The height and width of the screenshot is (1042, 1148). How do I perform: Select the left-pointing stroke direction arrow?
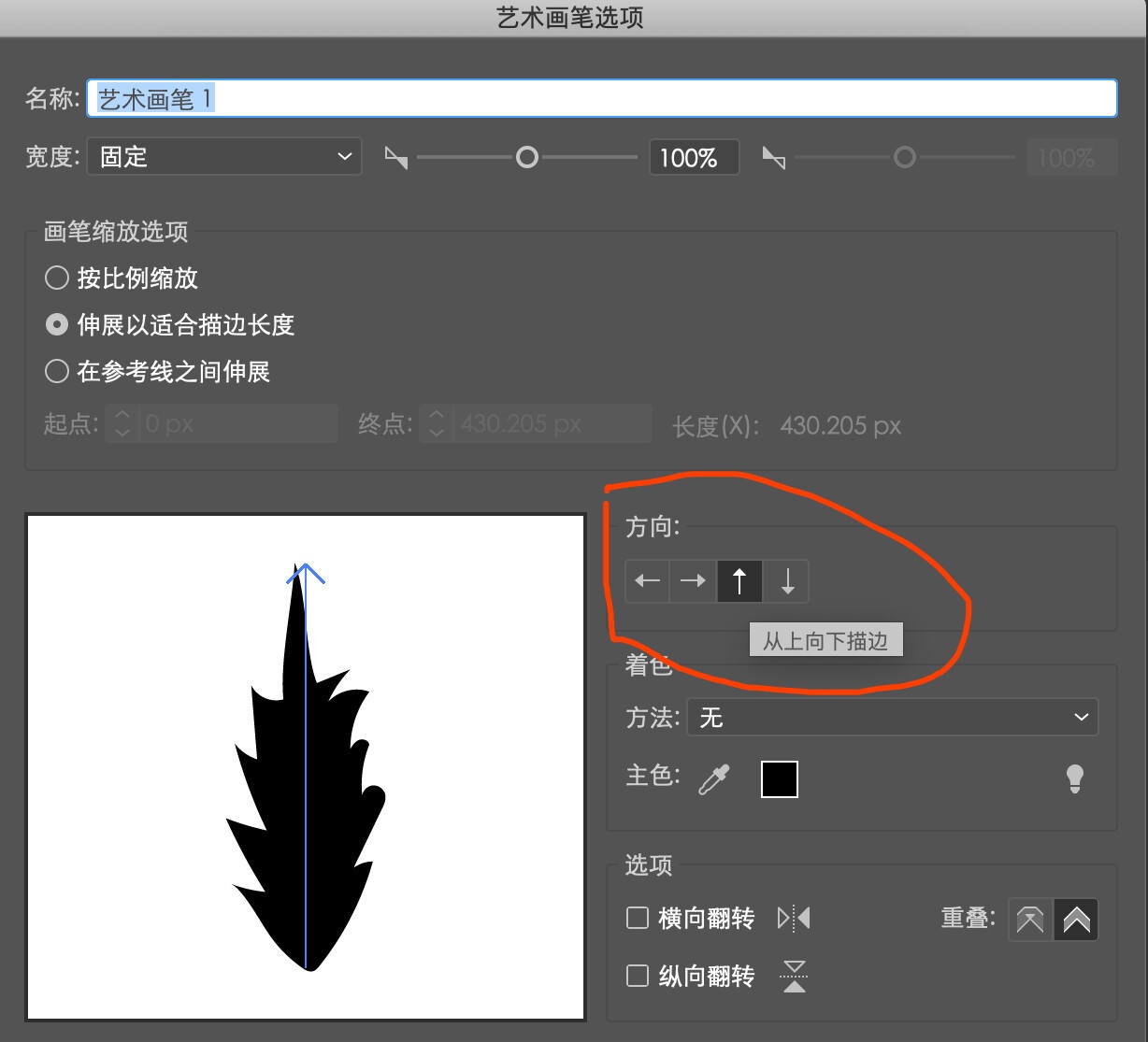[x=647, y=581]
